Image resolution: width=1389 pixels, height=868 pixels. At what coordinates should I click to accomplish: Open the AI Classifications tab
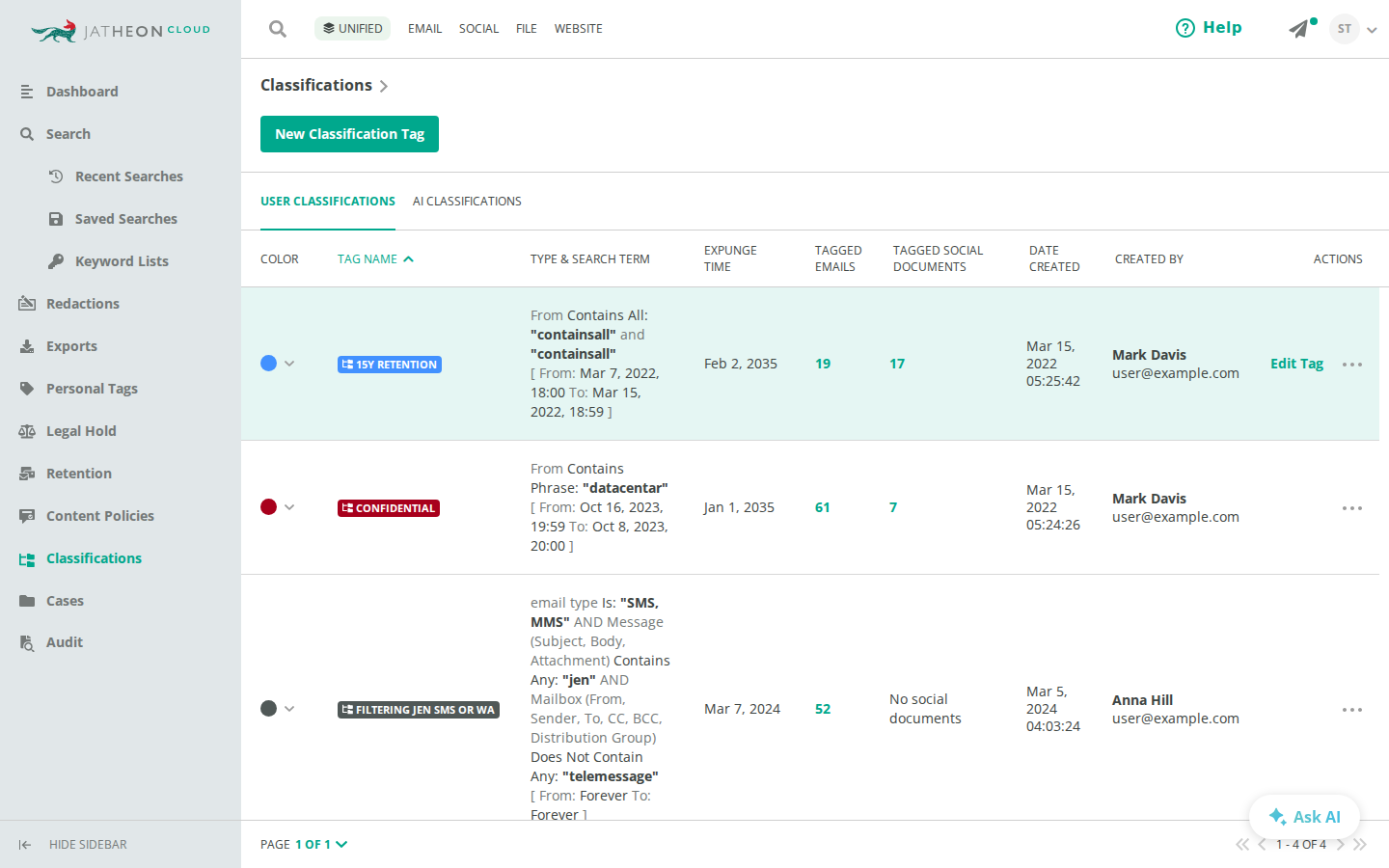click(467, 202)
